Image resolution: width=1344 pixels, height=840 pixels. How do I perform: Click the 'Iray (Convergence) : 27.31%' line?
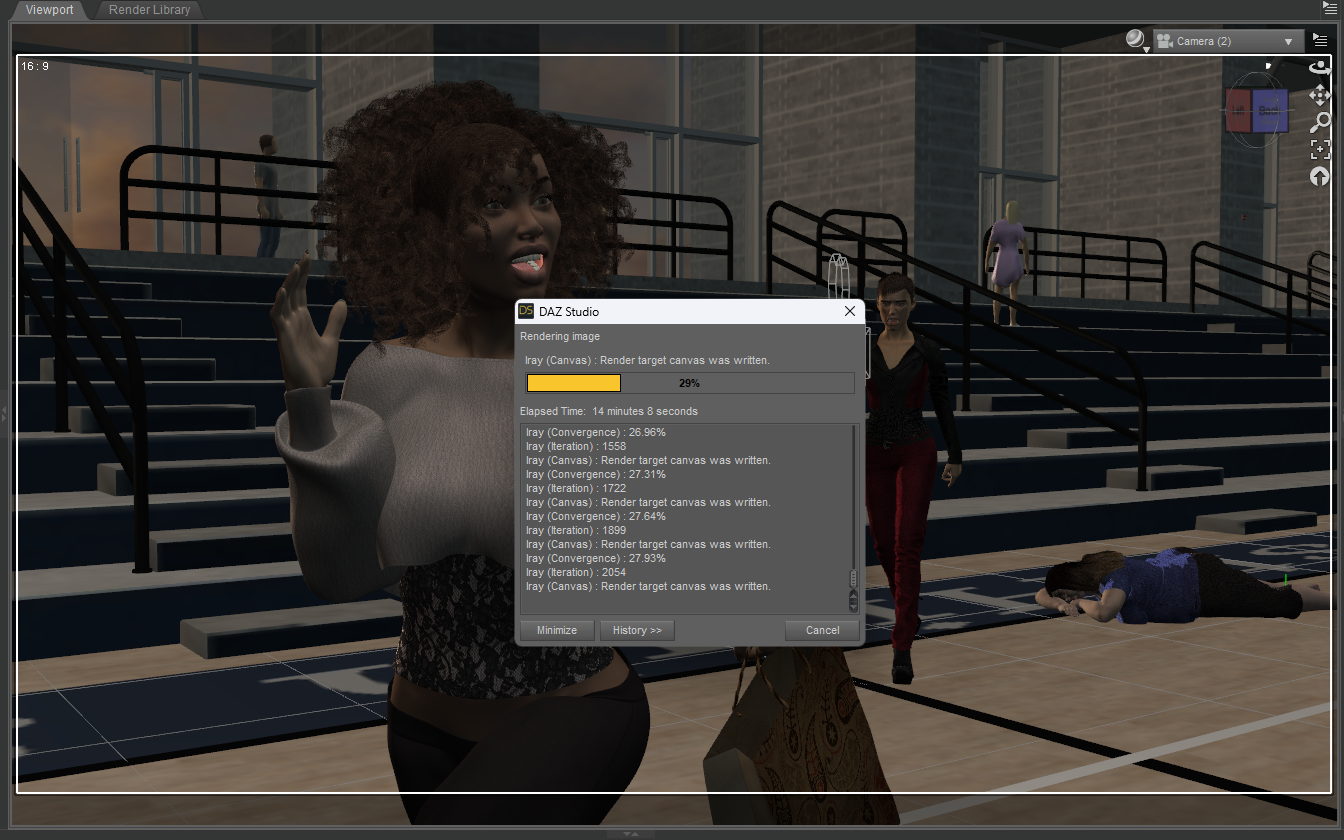(x=595, y=474)
